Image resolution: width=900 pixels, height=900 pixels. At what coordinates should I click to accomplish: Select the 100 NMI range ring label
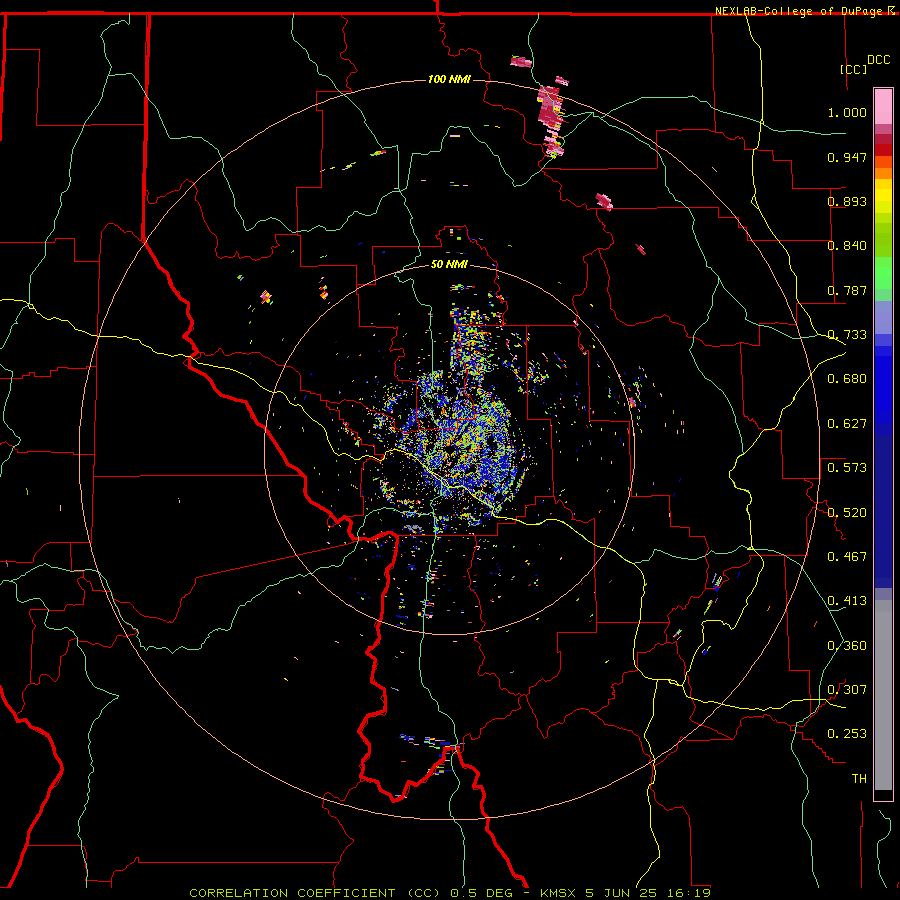449,79
